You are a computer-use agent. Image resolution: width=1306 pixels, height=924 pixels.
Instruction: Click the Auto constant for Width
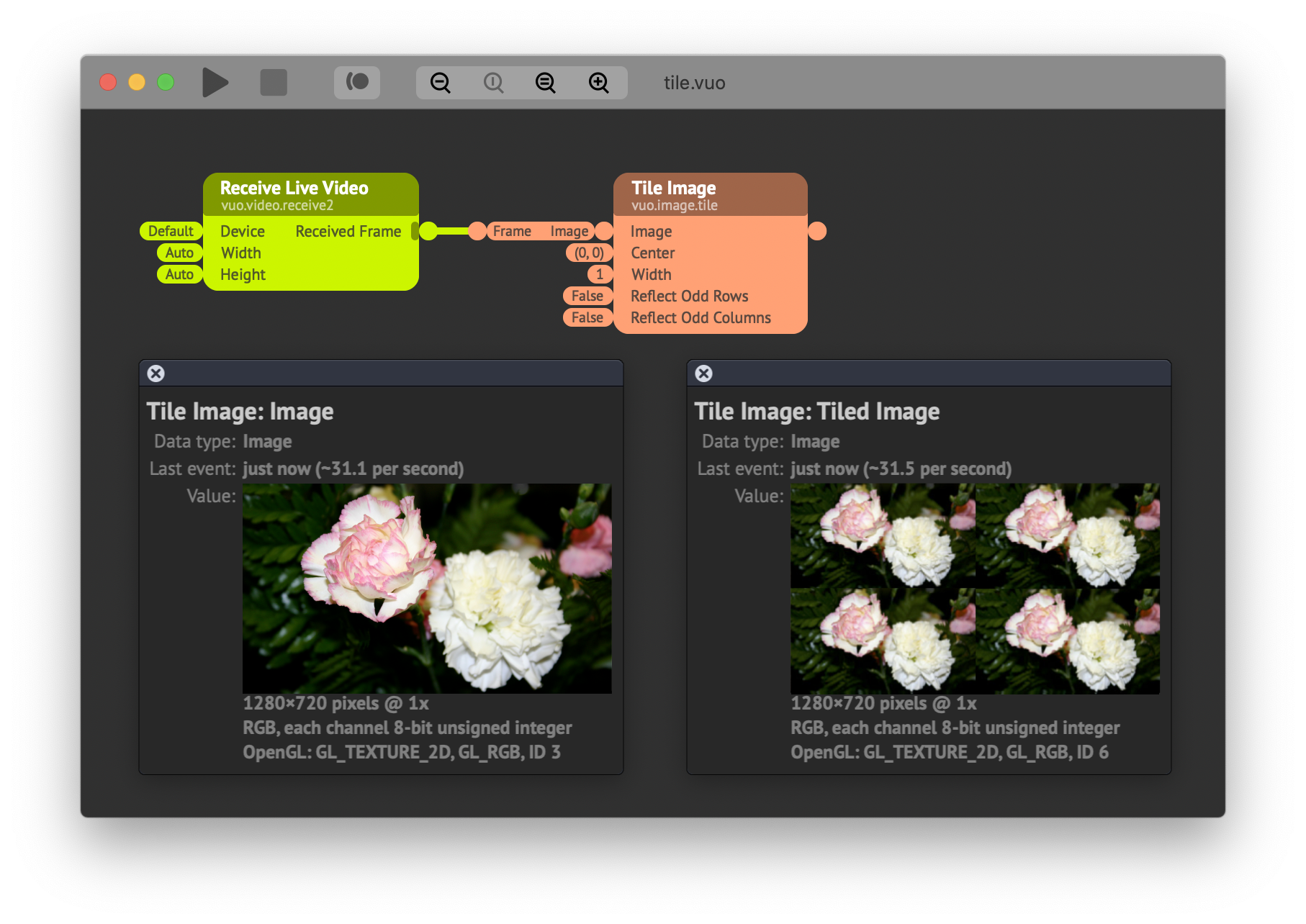tap(179, 253)
